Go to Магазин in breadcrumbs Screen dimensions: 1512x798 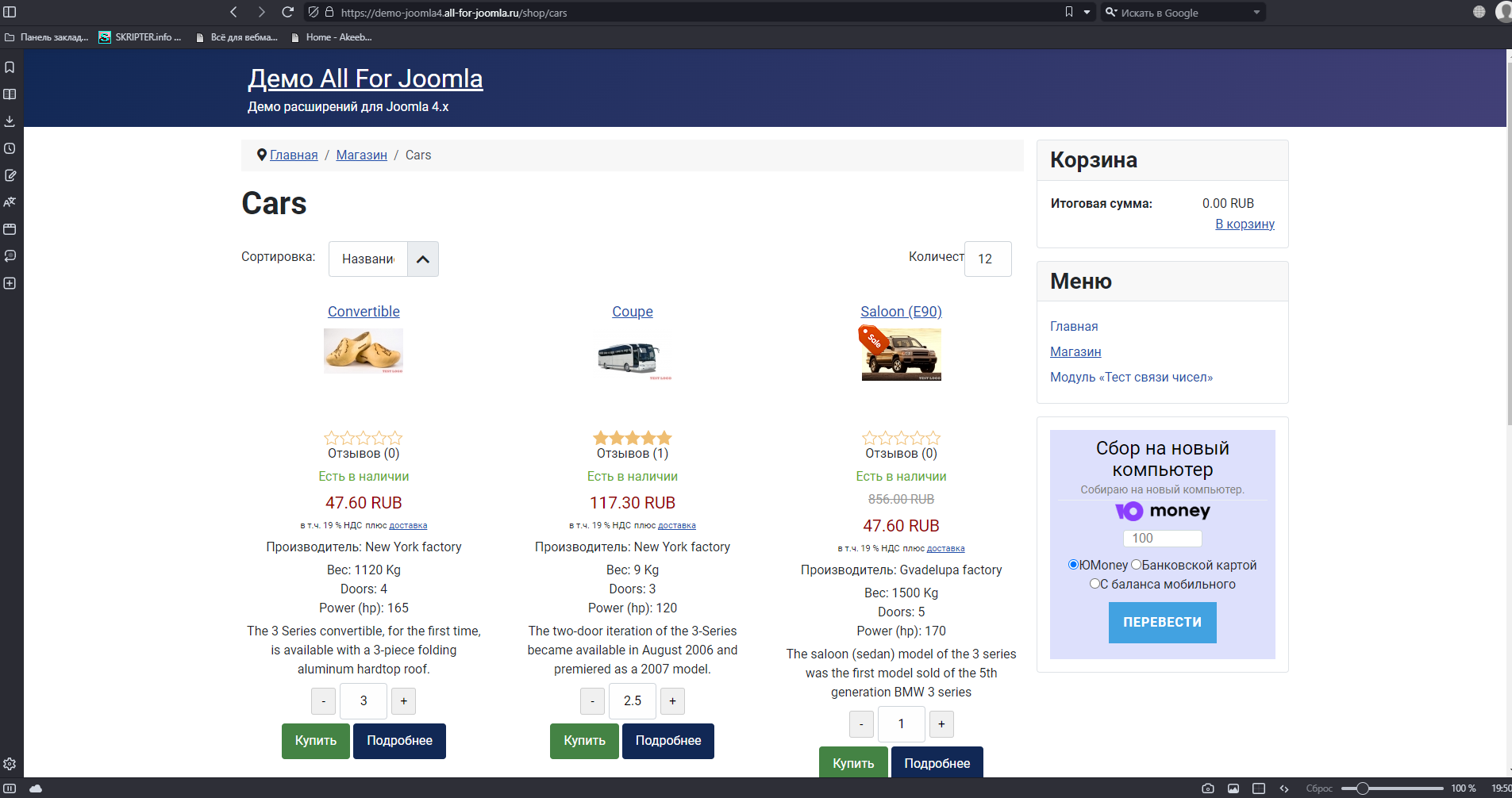click(x=361, y=155)
